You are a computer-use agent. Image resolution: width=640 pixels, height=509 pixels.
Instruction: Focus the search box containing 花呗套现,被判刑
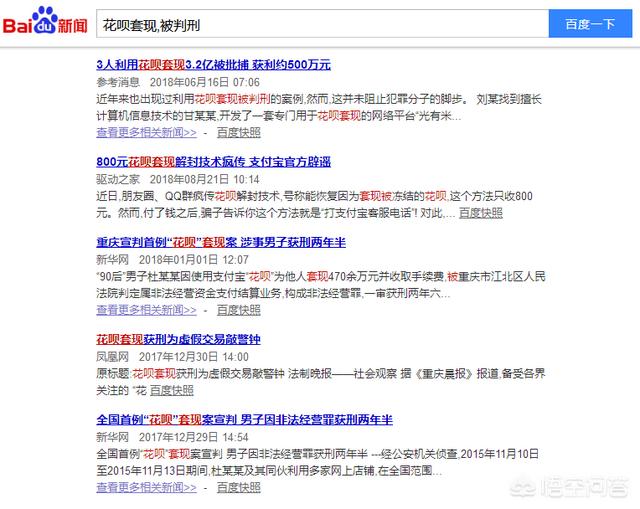pos(320,22)
